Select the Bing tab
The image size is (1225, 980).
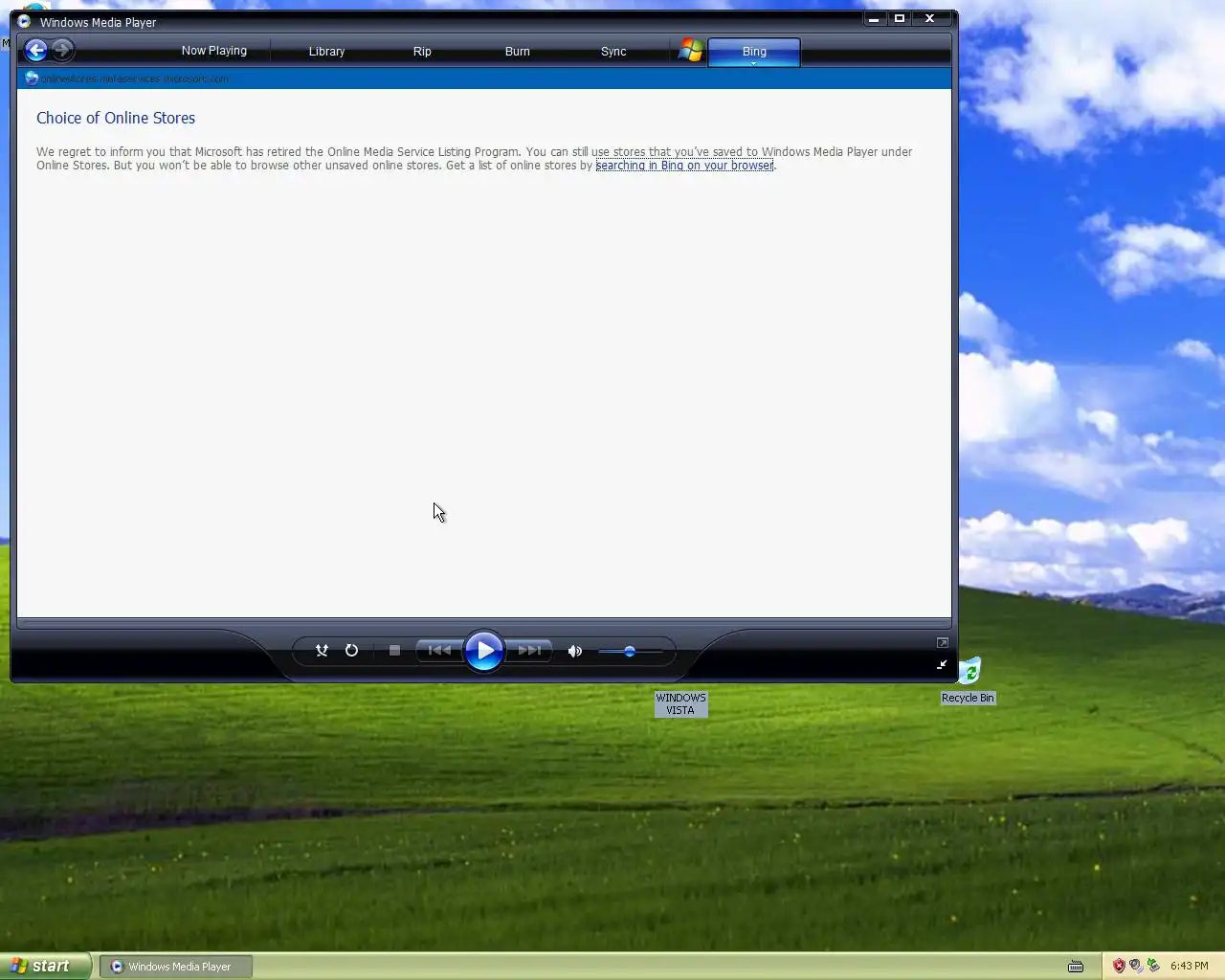(x=754, y=50)
